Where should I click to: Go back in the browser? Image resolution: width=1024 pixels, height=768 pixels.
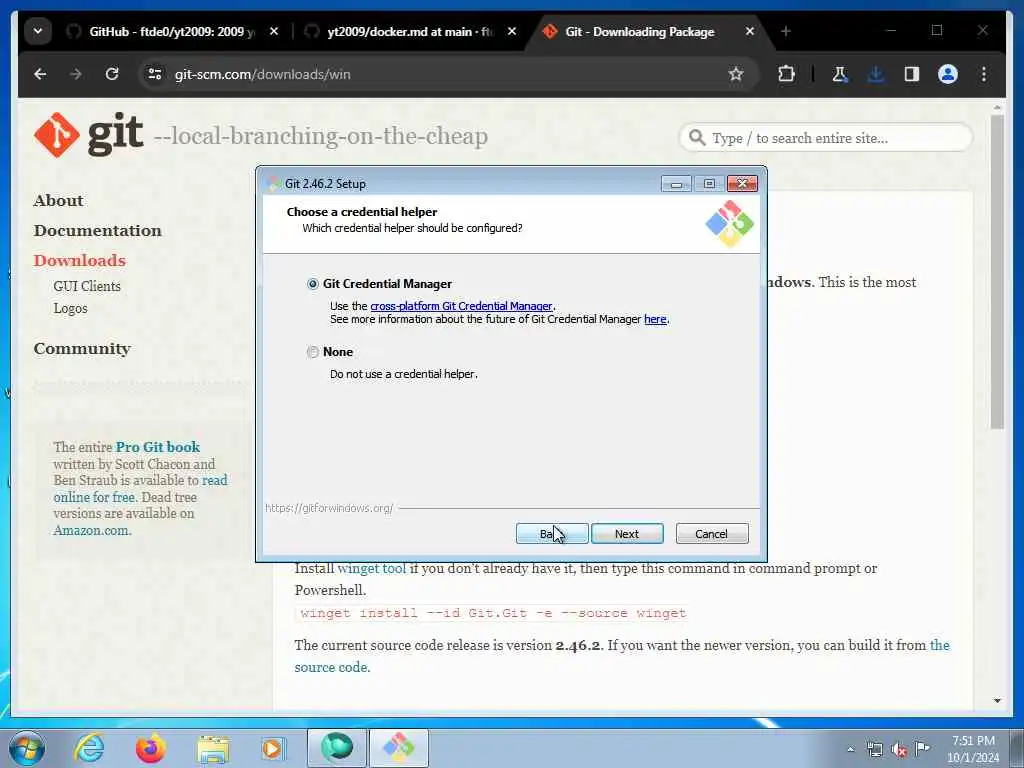[40, 74]
